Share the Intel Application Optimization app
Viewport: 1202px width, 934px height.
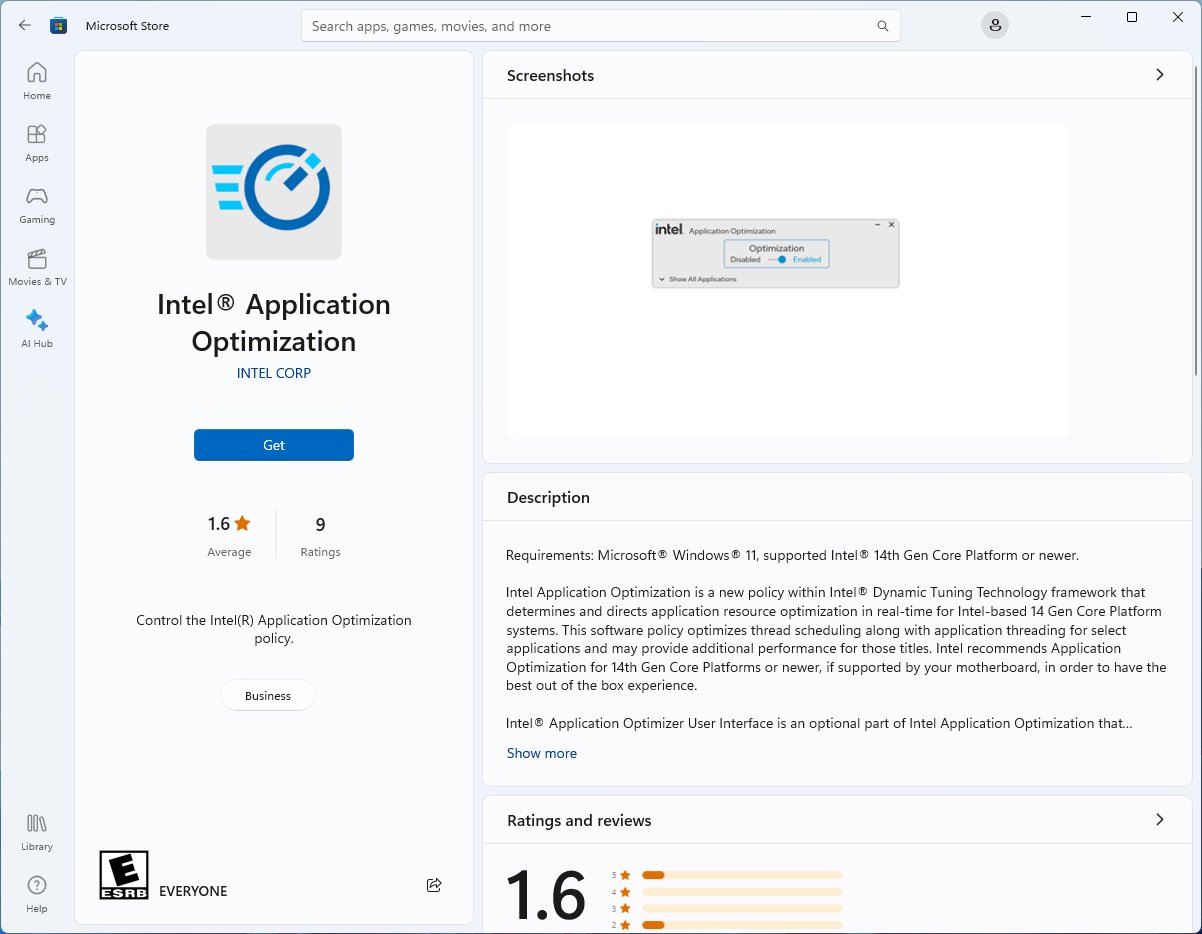pyautogui.click(x=434, y=885)
